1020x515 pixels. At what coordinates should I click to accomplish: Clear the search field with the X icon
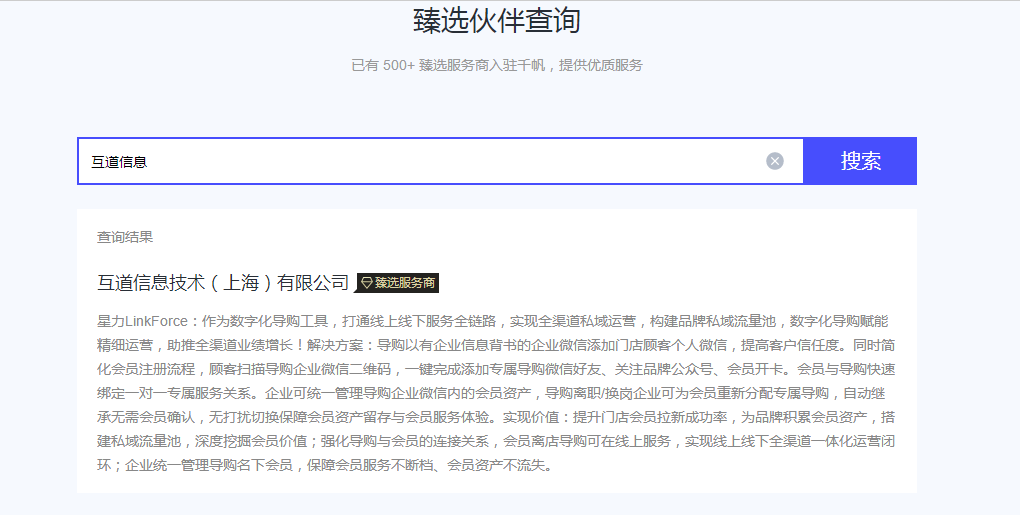click(775, 161)
